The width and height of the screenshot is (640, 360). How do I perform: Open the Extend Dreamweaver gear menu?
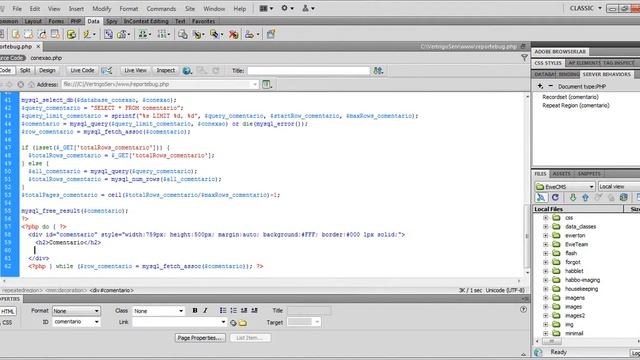tap(287, 8)
